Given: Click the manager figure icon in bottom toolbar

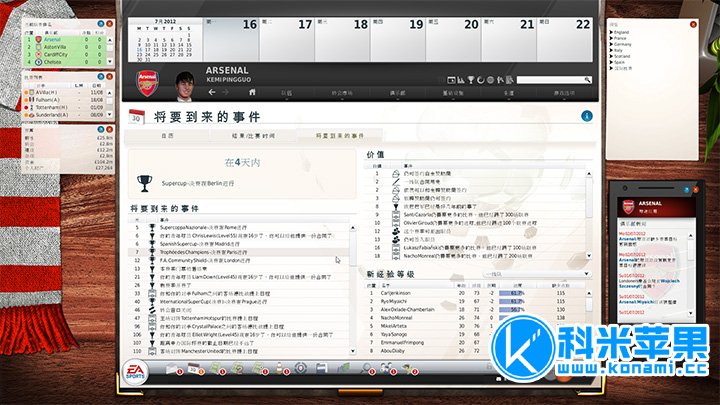Looking at the screenshot, I should point(408,368).
